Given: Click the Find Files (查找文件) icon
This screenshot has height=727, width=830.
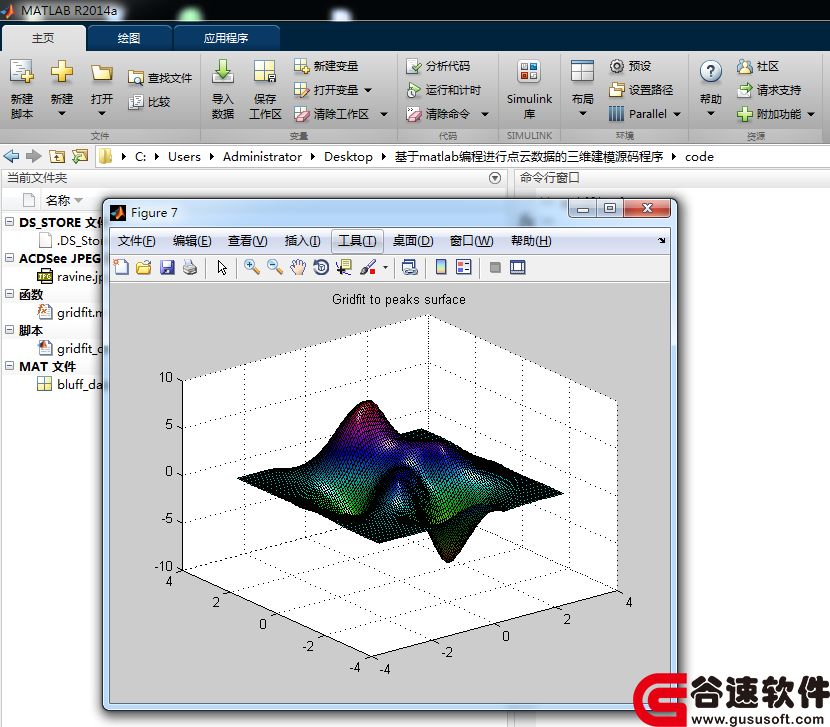Looking at the screenshot, I should point(136,78).
